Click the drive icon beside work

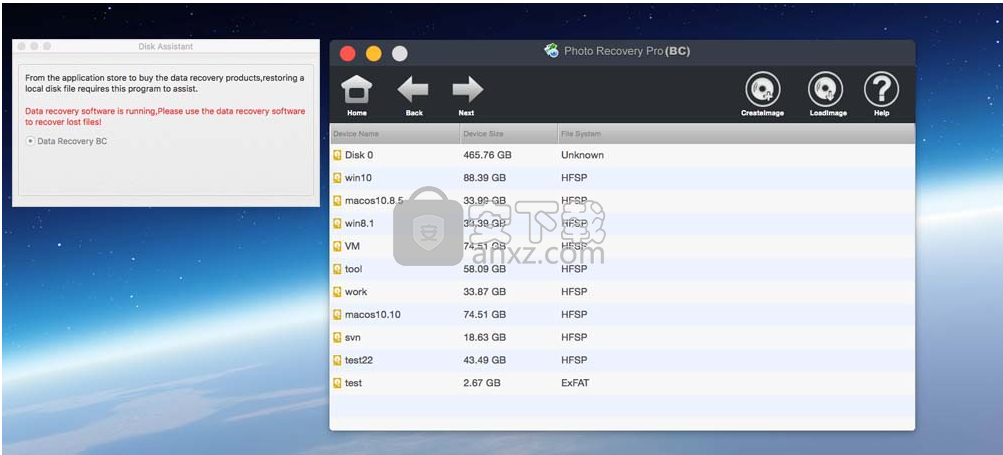pyautogui.click(x=338, y=292)
